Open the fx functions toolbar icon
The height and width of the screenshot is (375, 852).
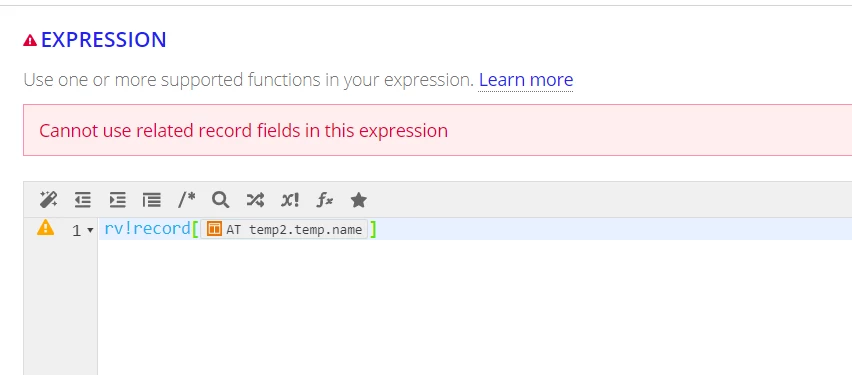coord(324,200)
